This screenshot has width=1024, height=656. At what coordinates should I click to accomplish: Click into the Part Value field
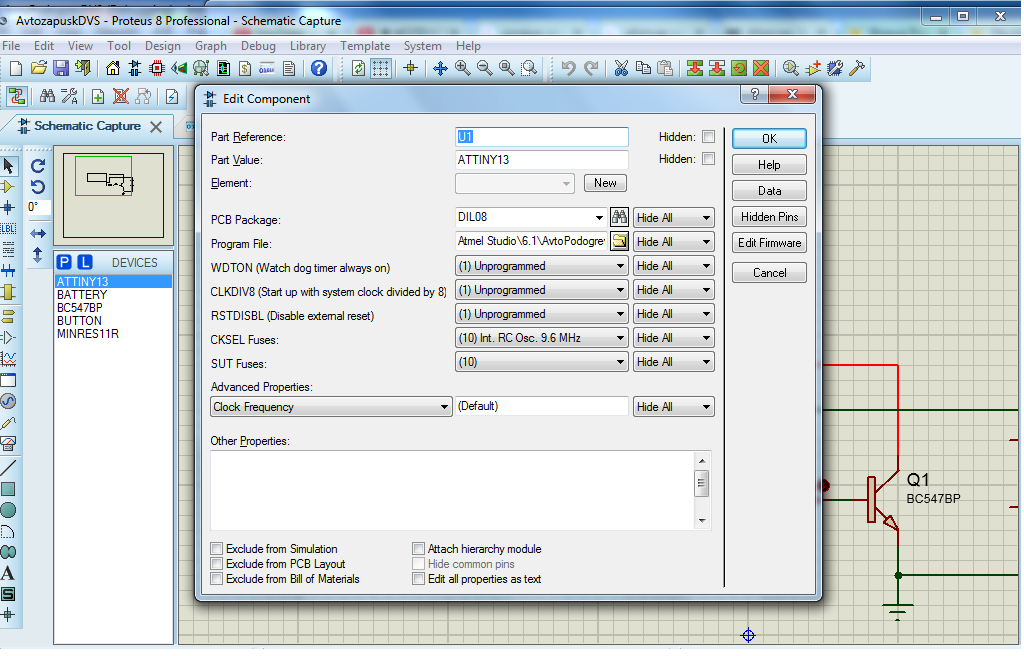[541, 159]
